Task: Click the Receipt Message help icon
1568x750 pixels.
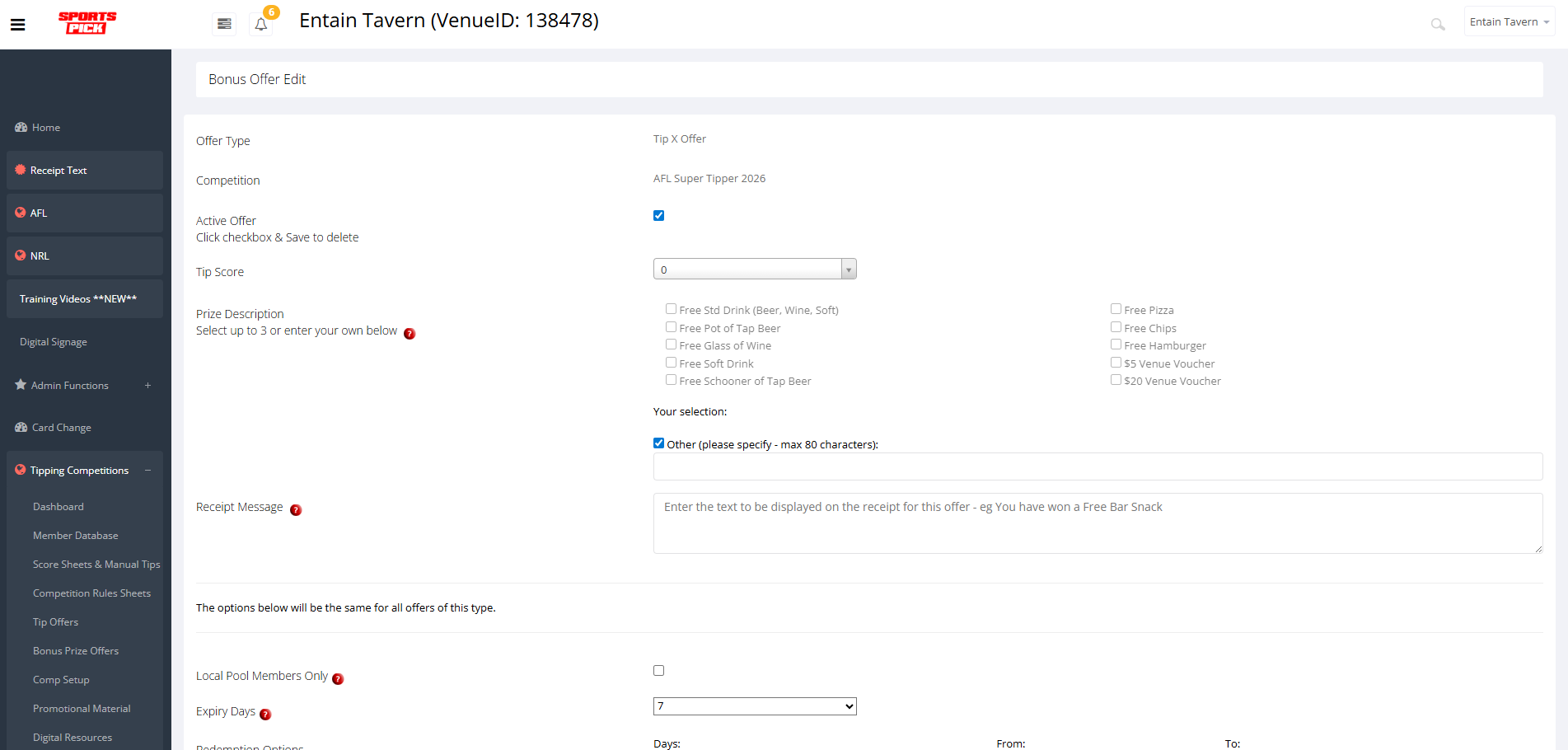Action: (x=296, y=510)
